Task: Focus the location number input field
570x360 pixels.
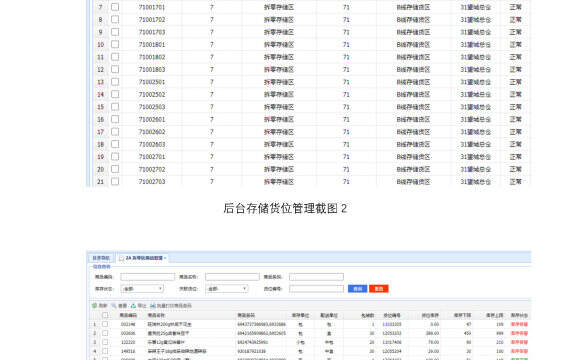Action: click(316, 289)
